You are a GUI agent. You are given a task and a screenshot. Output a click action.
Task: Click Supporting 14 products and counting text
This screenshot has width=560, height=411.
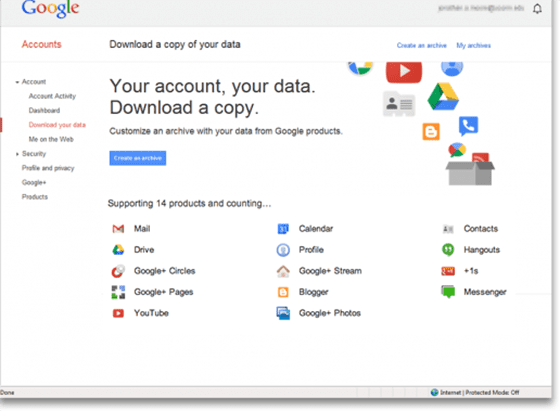(189, 204)
